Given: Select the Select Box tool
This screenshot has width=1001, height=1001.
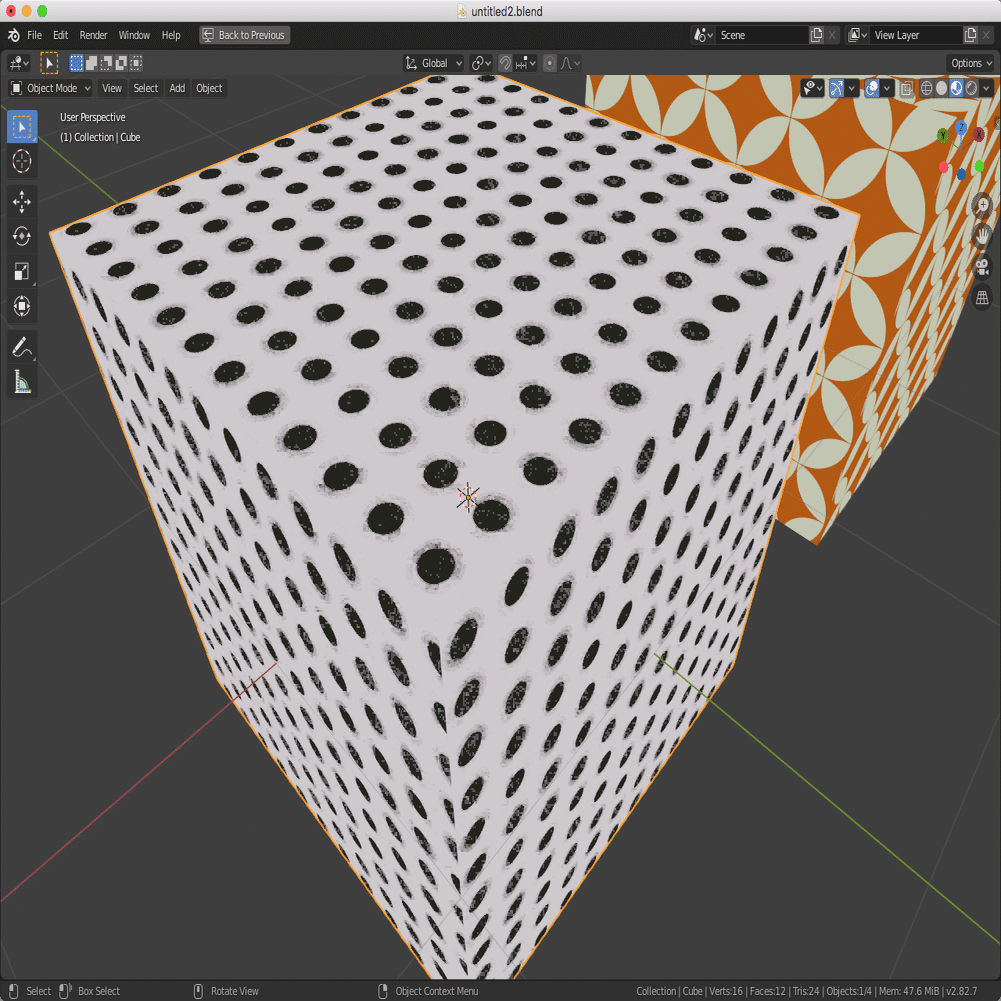Looking at the screenshot, I should point(22,126).
